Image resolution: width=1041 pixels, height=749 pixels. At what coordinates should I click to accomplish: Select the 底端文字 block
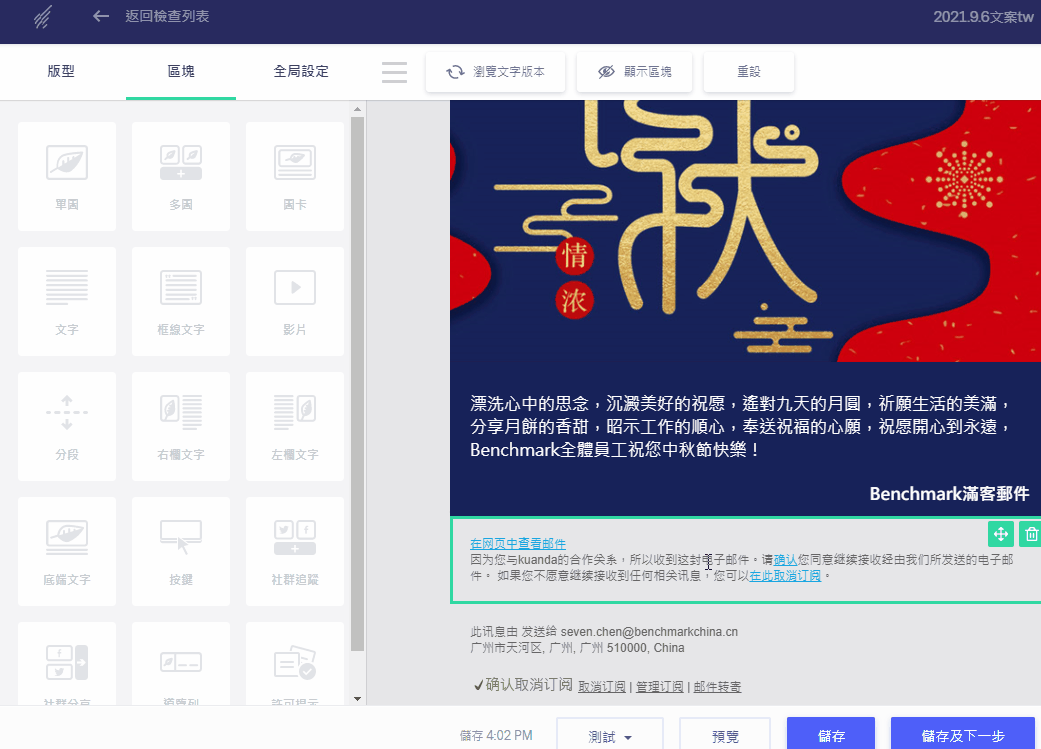(67, 551)
